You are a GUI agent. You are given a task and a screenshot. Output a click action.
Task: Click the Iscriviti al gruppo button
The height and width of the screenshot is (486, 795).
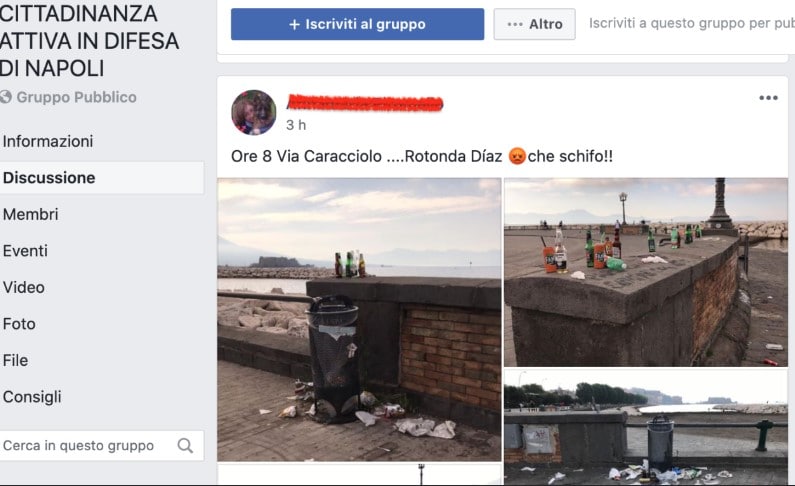pyautogui.click(x=357, y=24)
